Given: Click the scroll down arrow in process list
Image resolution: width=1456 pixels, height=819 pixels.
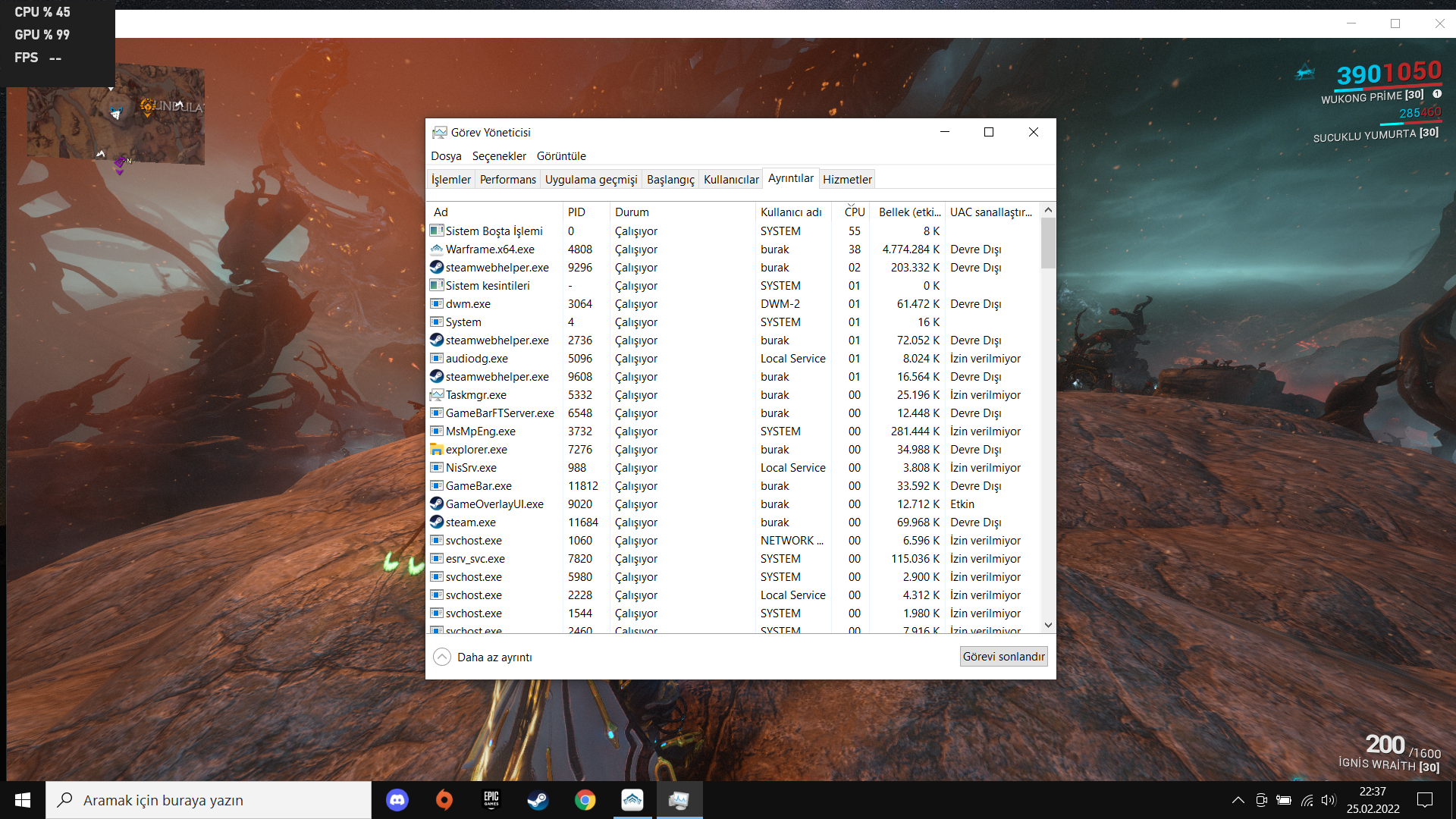Looking at the screenshot, I should click(1048, 626).
